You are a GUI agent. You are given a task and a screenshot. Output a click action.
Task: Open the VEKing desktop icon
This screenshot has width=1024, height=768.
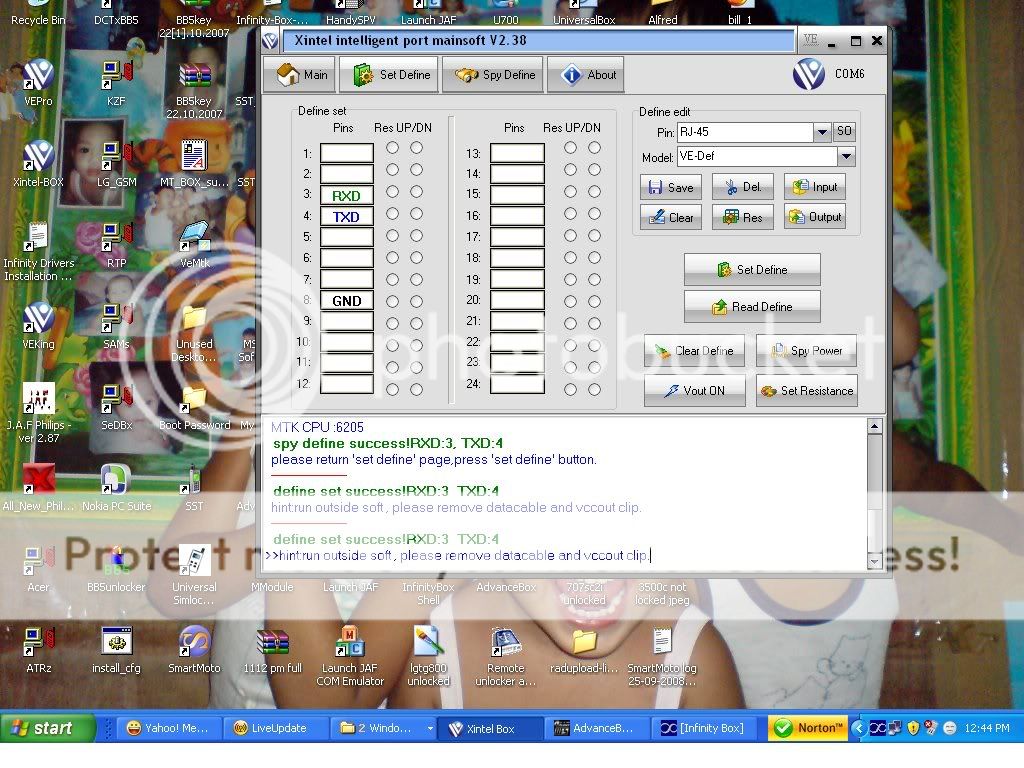click(38, 318)
